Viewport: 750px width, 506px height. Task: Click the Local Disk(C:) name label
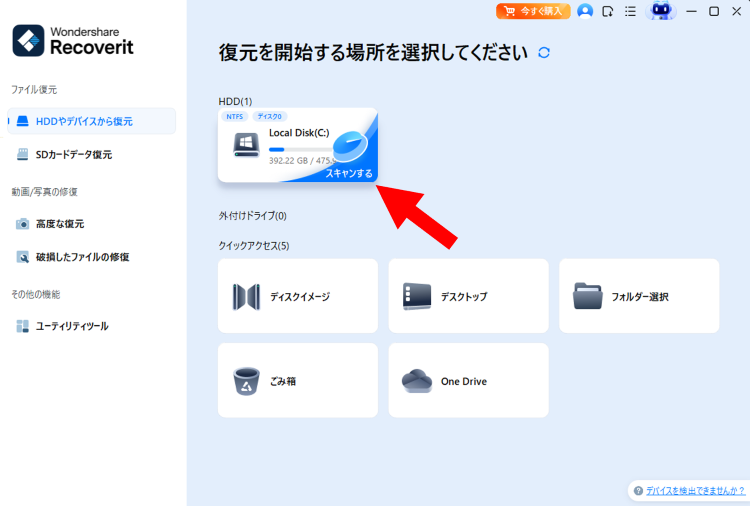tap(299, 133)
